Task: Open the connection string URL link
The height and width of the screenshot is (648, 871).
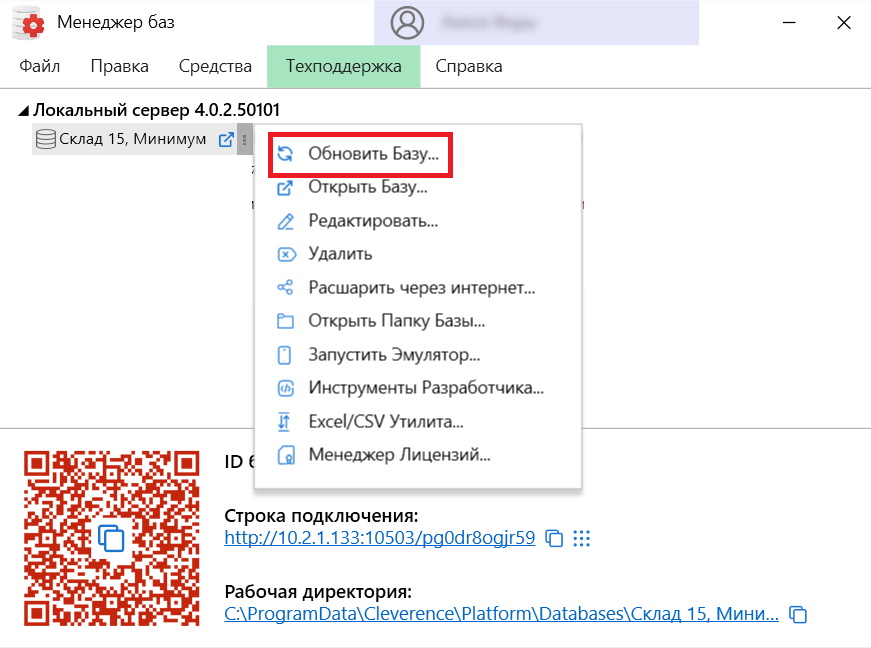Action: (383, 537)
